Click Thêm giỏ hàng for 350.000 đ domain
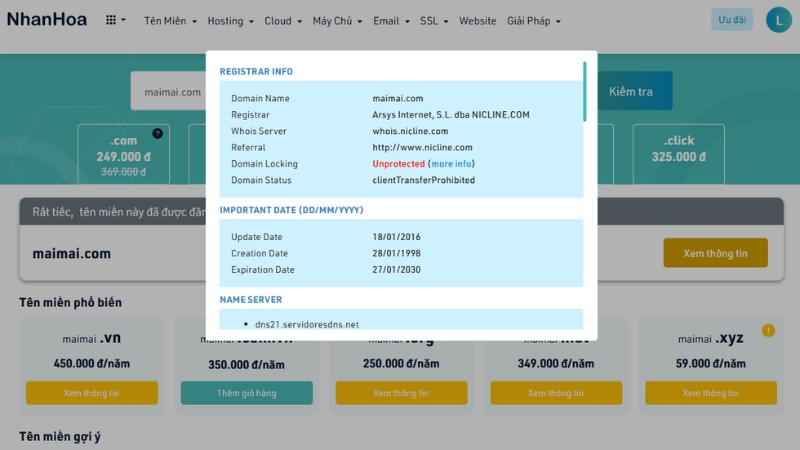Image resolution: width=800 pixels, height=450 pixels. click(x=246, y=393)
